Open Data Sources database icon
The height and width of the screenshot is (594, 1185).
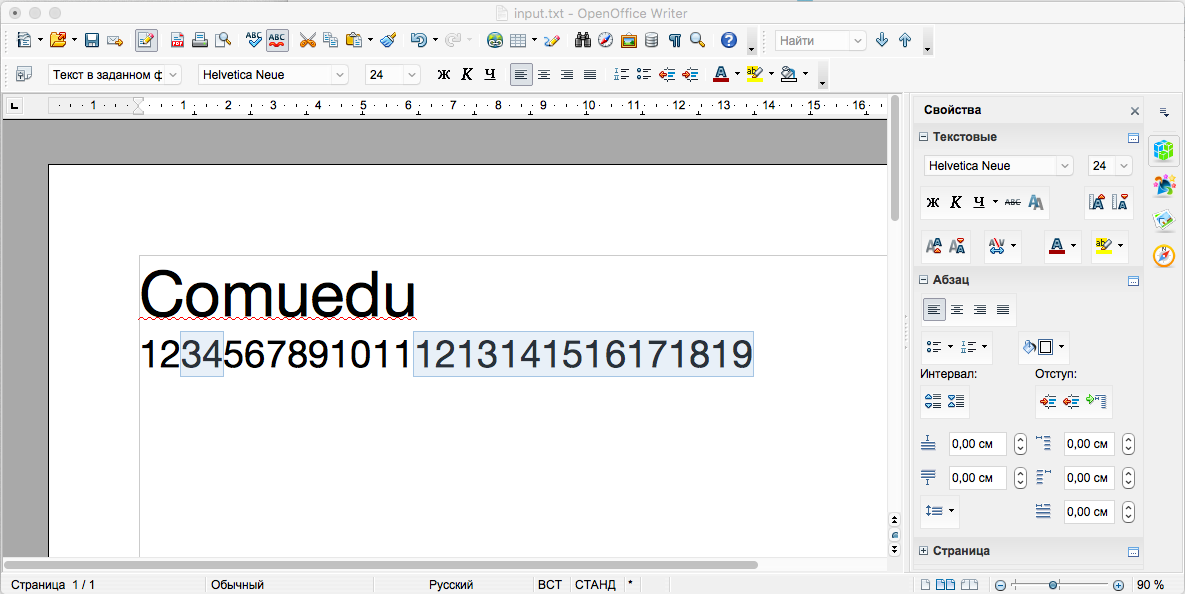point(651,40)
